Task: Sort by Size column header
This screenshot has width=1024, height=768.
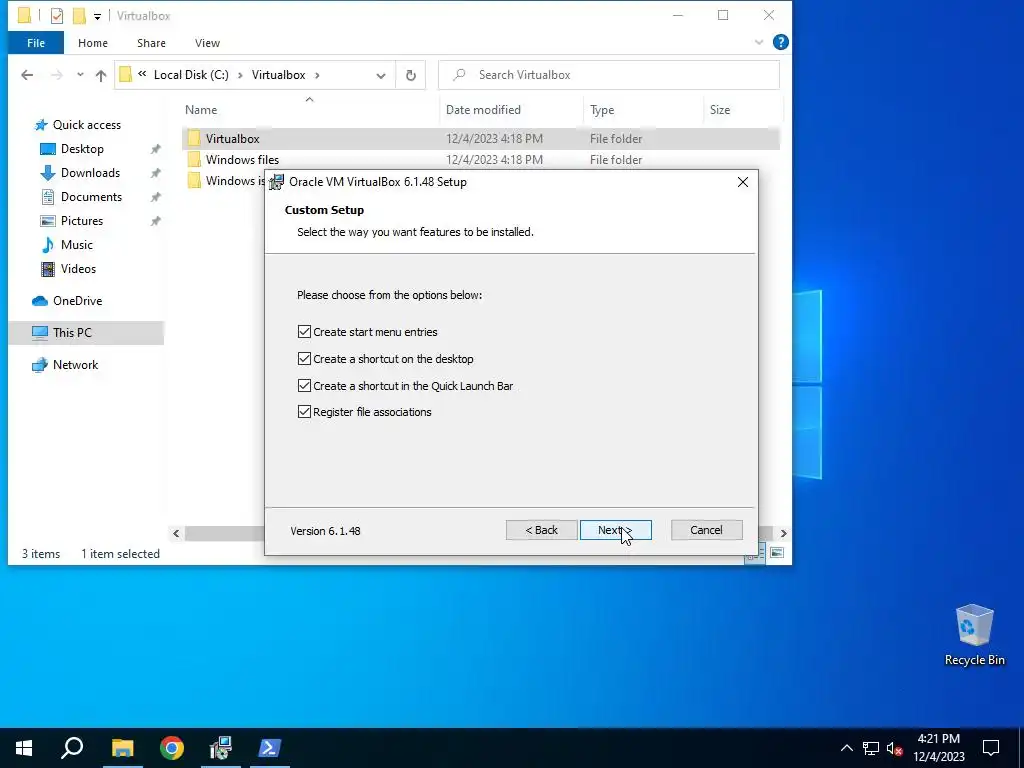Action: (x=720, y=110)
